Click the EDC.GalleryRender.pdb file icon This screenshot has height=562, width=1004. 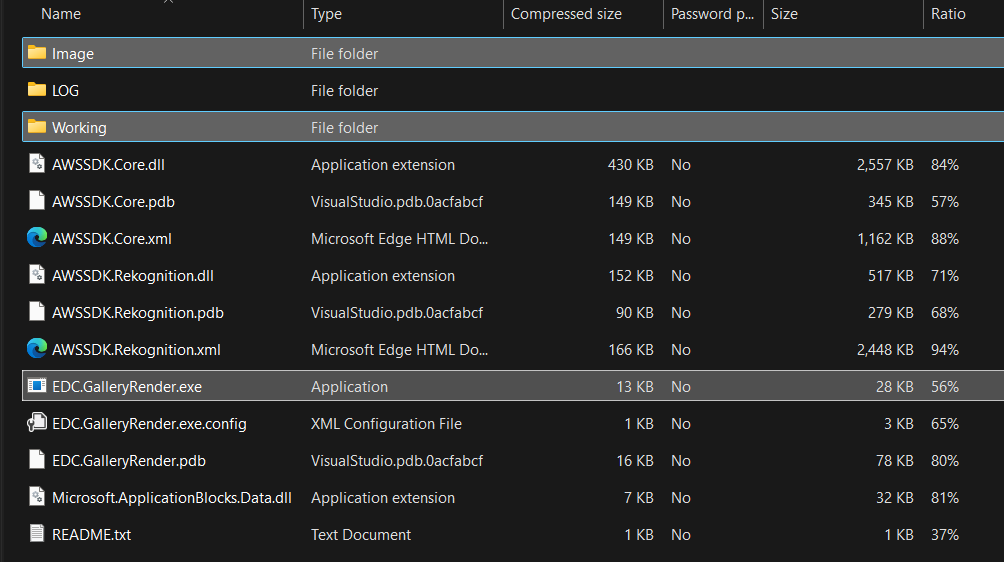point(37,460)
